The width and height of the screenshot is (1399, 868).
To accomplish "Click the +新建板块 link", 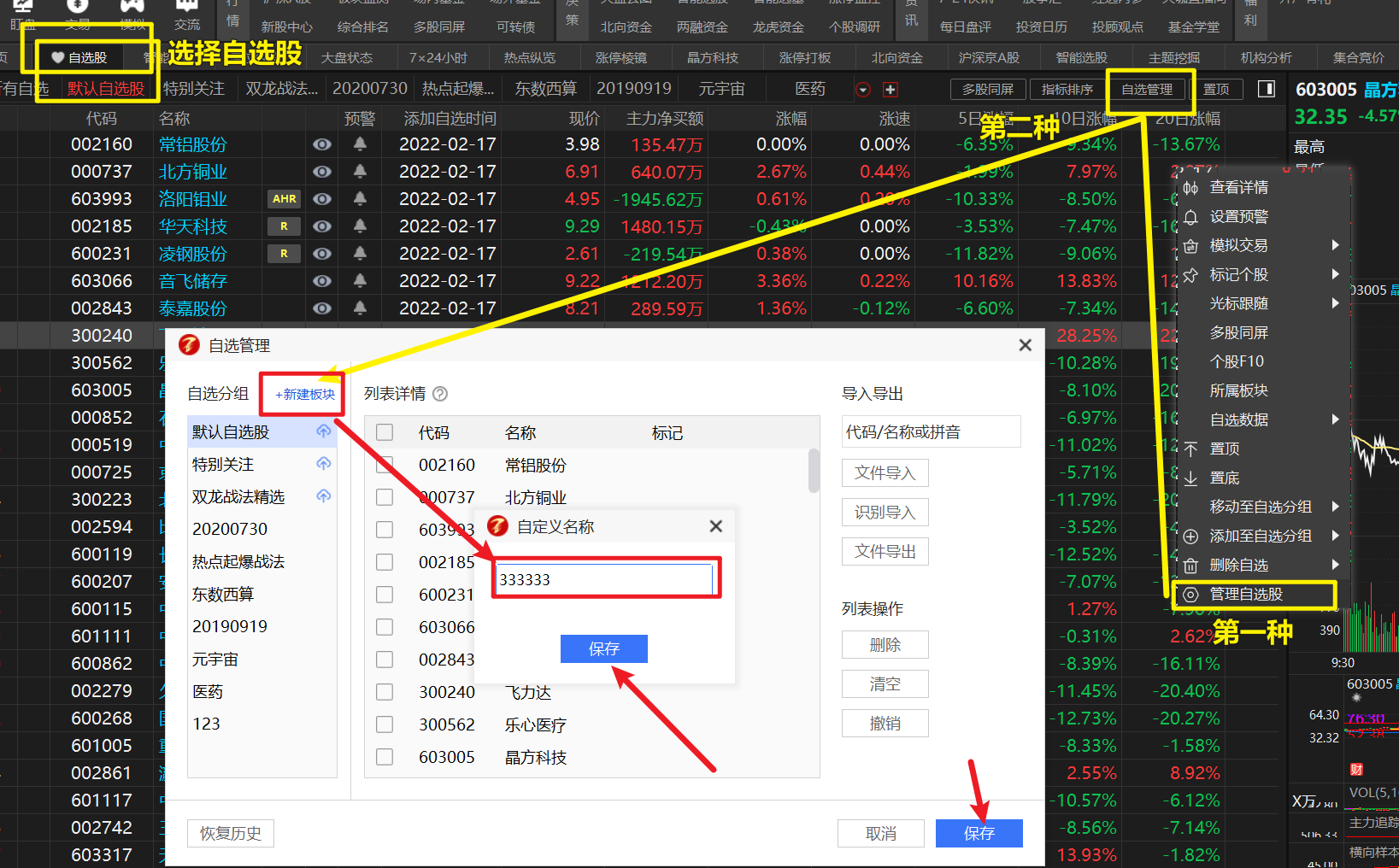I will [x=305, y=395].
